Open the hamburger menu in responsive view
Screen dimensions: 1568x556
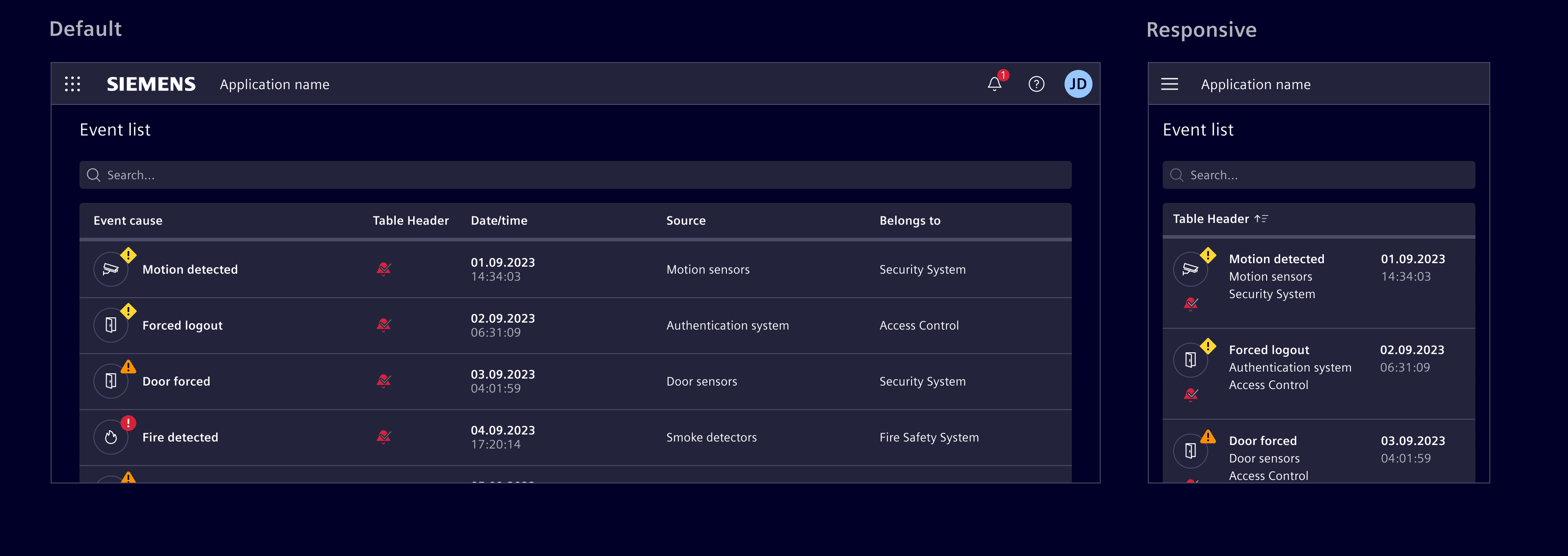(x=1169, y=84)
